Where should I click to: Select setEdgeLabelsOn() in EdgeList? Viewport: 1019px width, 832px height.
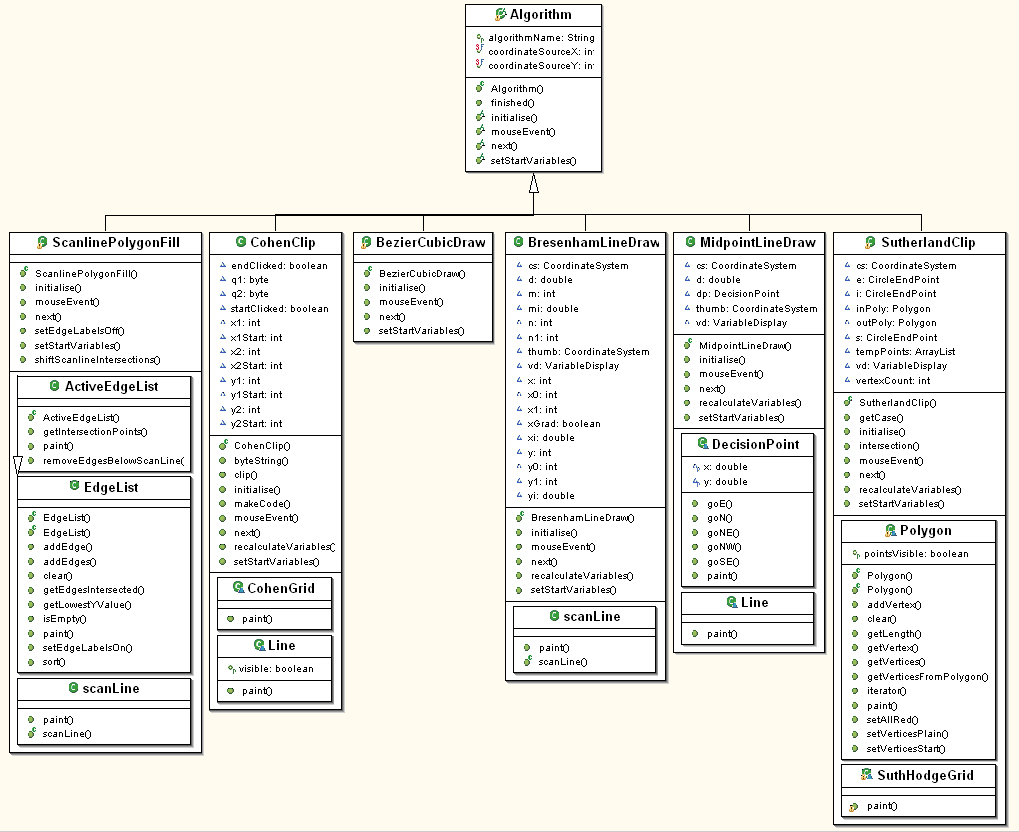coord(87,647)
